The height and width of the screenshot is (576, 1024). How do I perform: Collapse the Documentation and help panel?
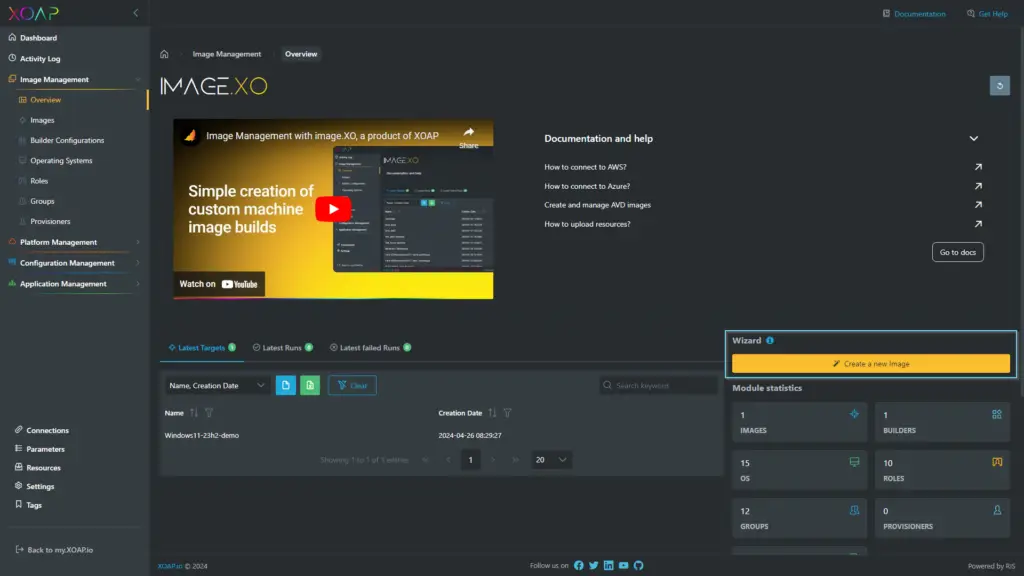coord(973,138)
